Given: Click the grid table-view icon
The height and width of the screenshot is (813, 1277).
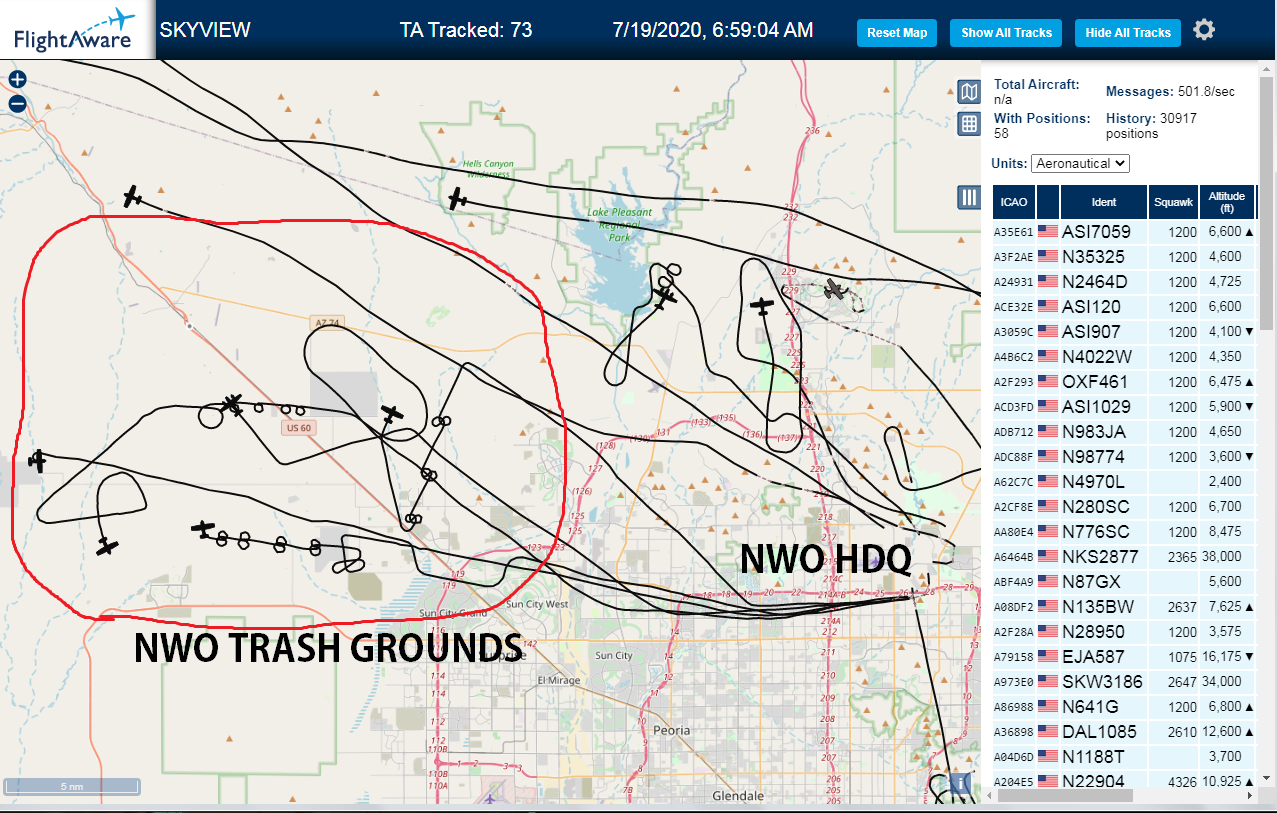Looking at the screenshot, I should tap(969, 124).
